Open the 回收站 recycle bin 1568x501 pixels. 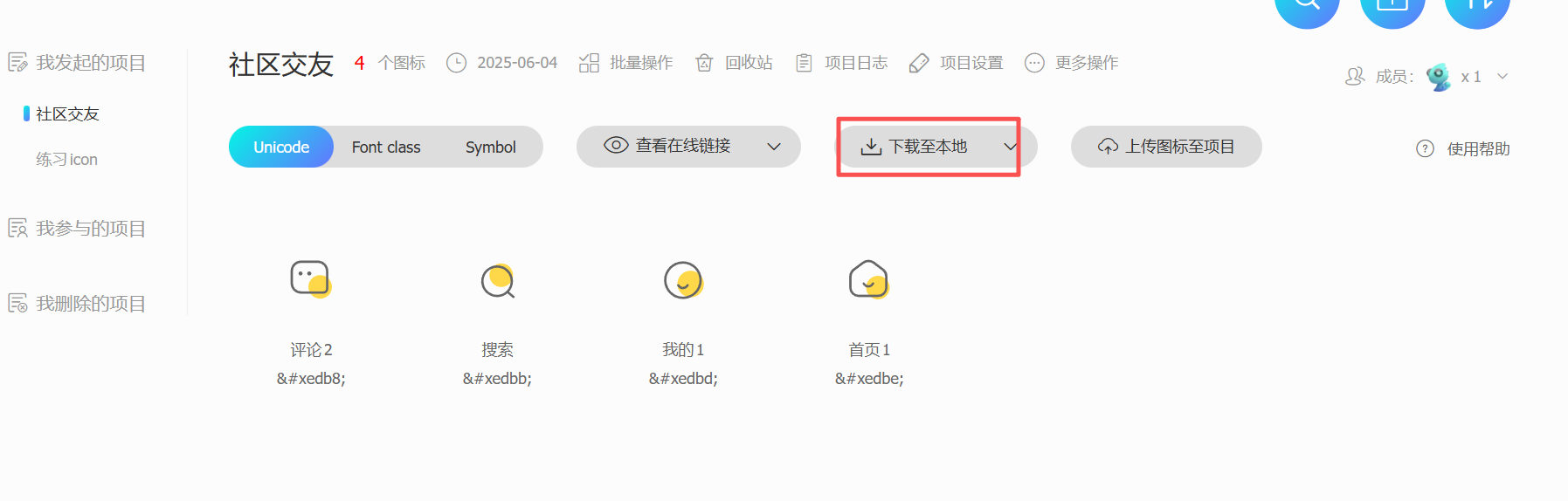pyautogui.click(x=734, y=63)
